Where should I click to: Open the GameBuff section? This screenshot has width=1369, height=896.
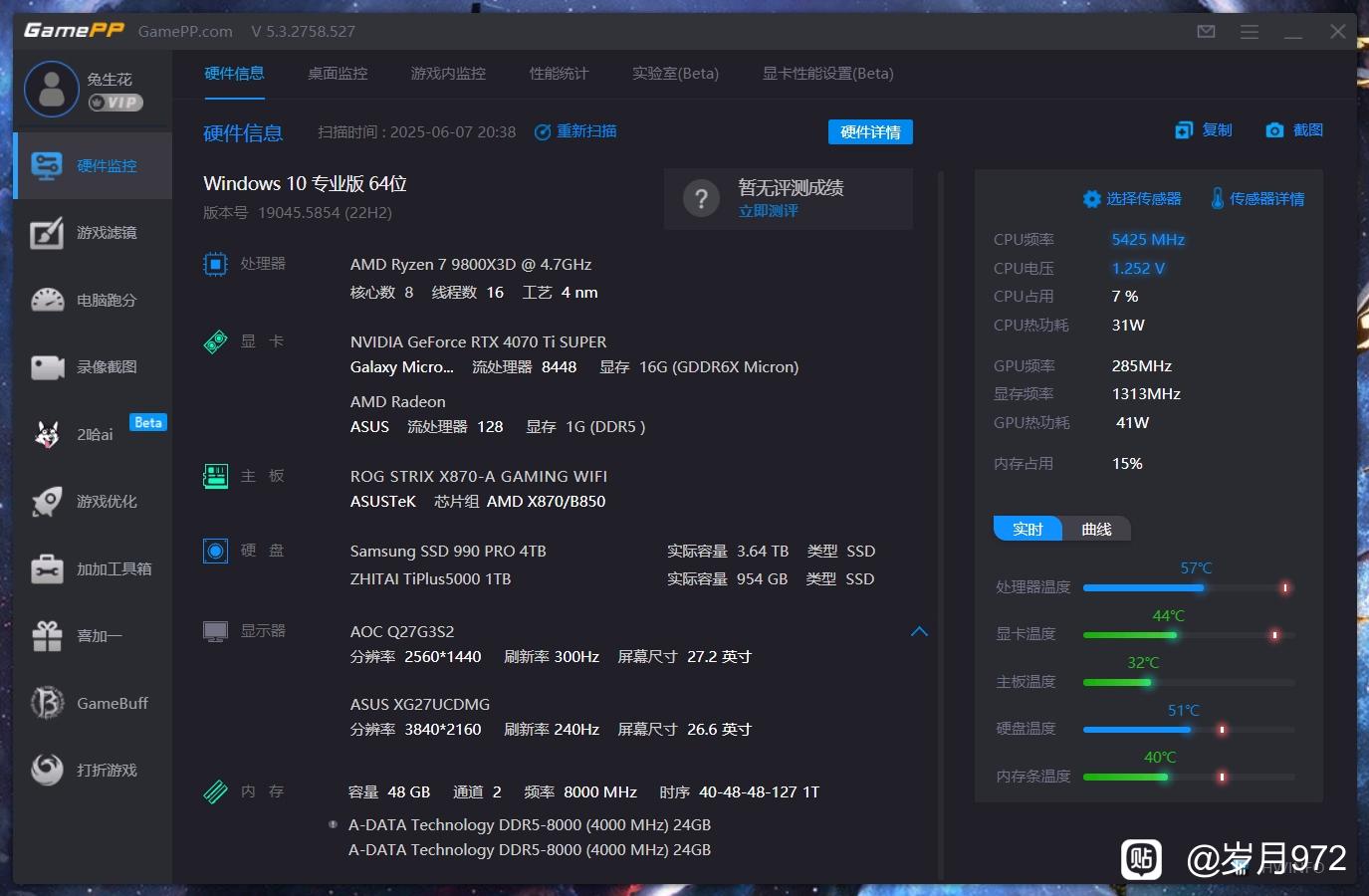[93, 703]
